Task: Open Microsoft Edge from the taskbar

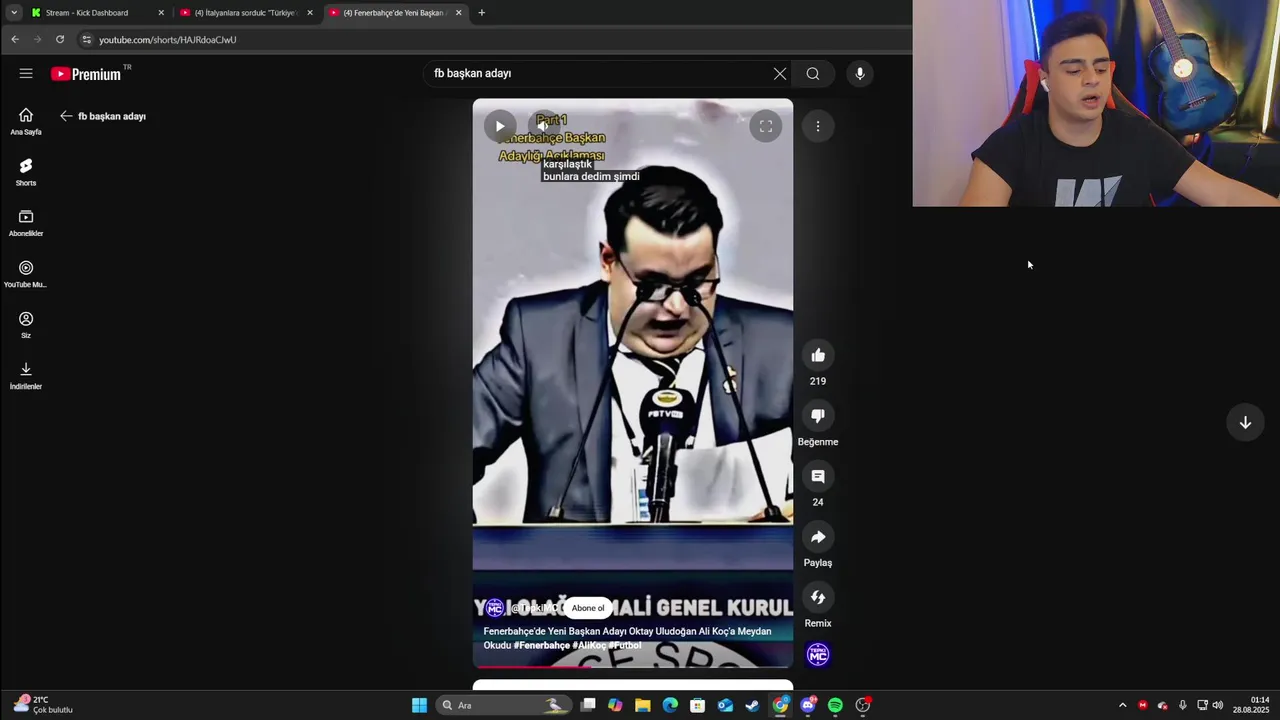Action: coord(670,705)
